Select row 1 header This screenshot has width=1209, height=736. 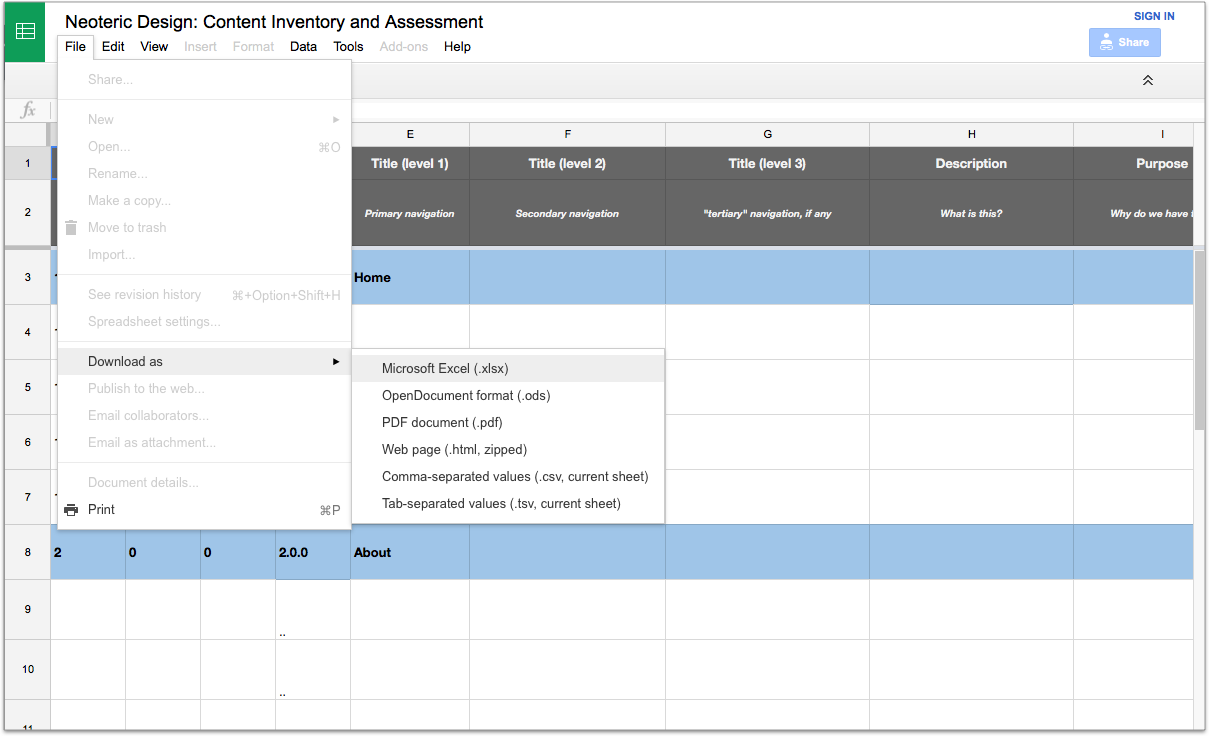click(28, 163)
